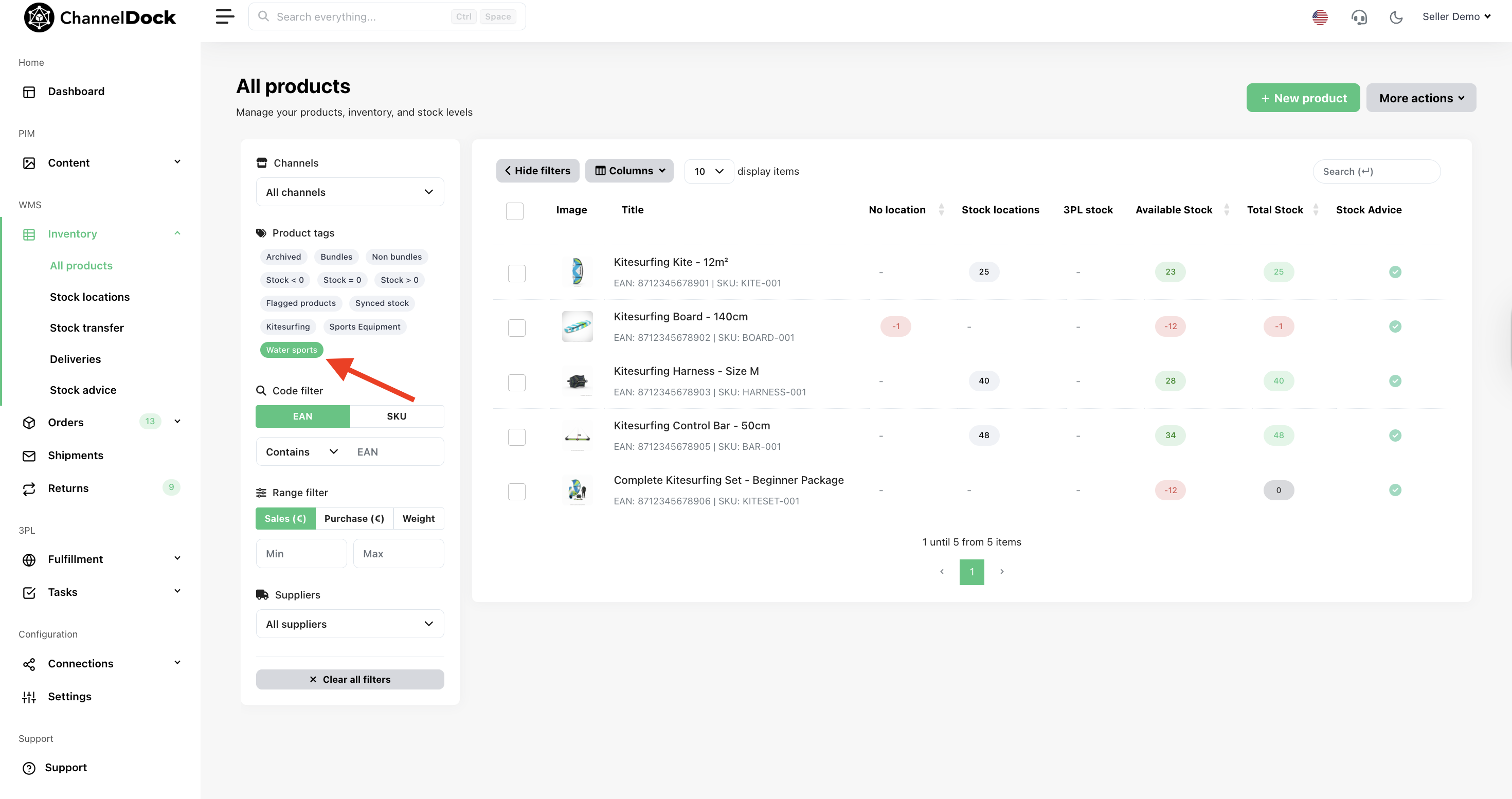Open Dashboard from the sidebar
The width and height of the screenshot is (1512, 799).
pos(76,92)
